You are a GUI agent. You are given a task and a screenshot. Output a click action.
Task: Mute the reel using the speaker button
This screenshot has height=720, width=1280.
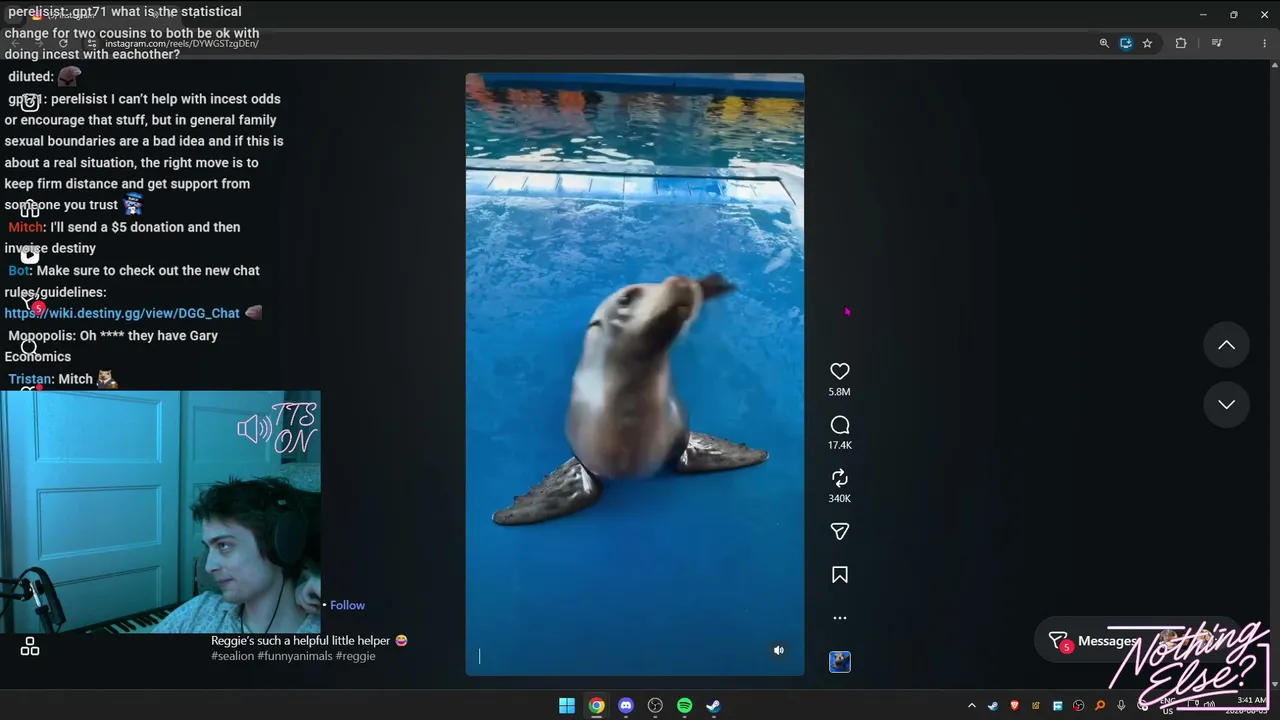click(779, 650)
